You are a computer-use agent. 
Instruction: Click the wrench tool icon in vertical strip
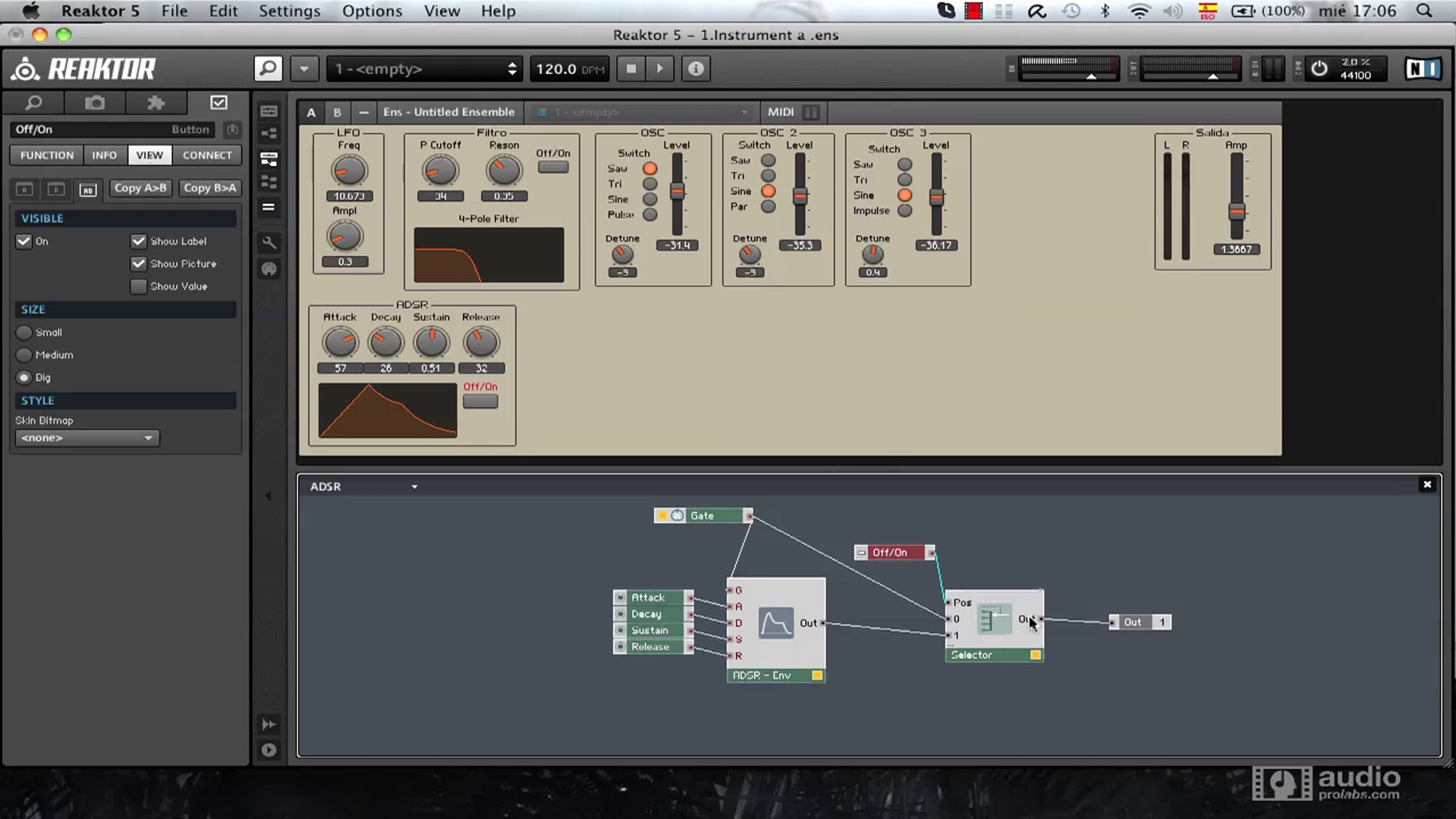tap(269, 243)
